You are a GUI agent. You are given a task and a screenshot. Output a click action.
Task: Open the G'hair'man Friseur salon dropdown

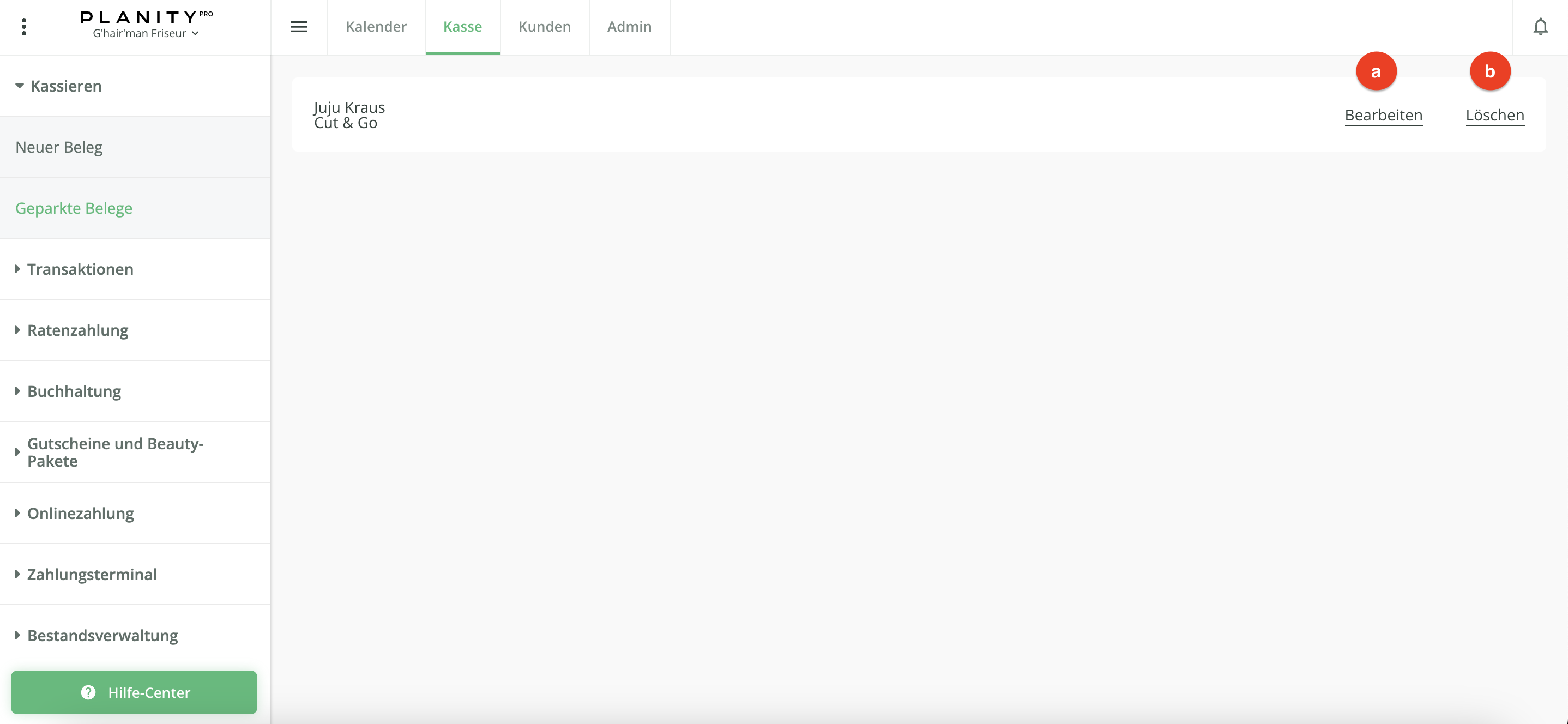click(x=146, y=33)
